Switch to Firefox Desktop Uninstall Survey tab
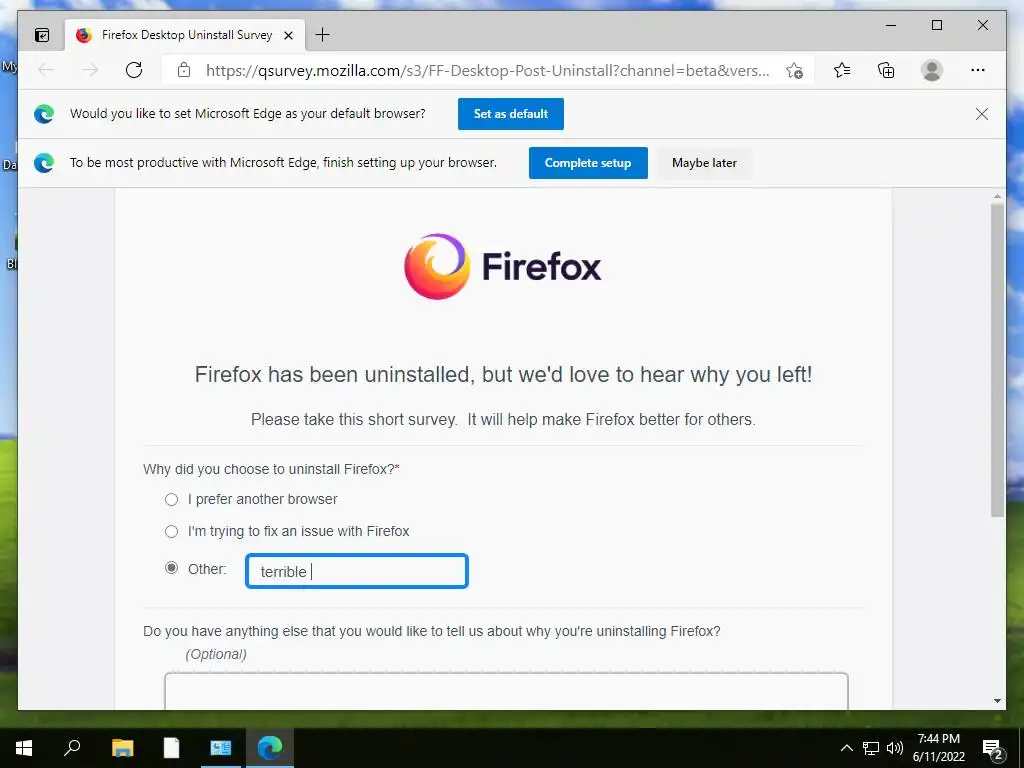 185,35
